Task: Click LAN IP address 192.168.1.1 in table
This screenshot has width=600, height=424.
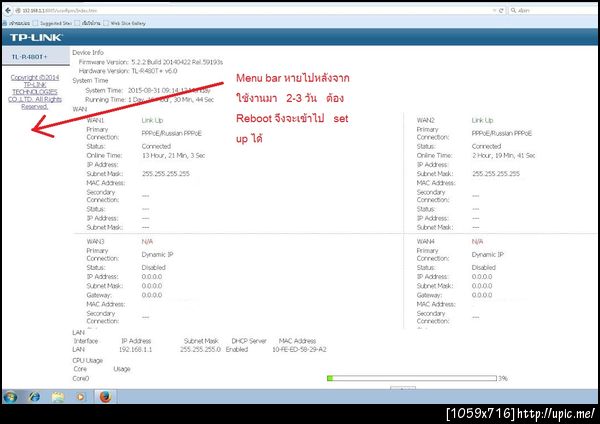Action: (x=135, y=349)
